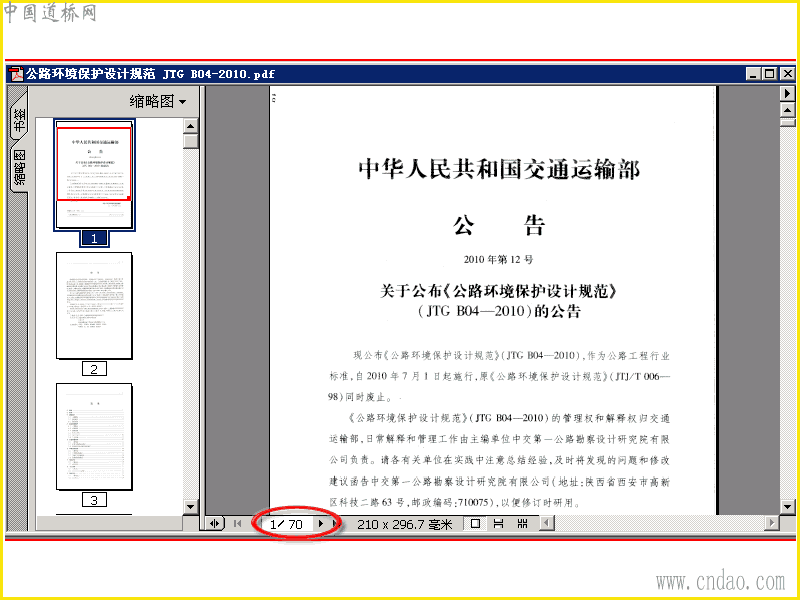Select single page layout view
This screenshot has height=600, width=800.
(476, 523)
